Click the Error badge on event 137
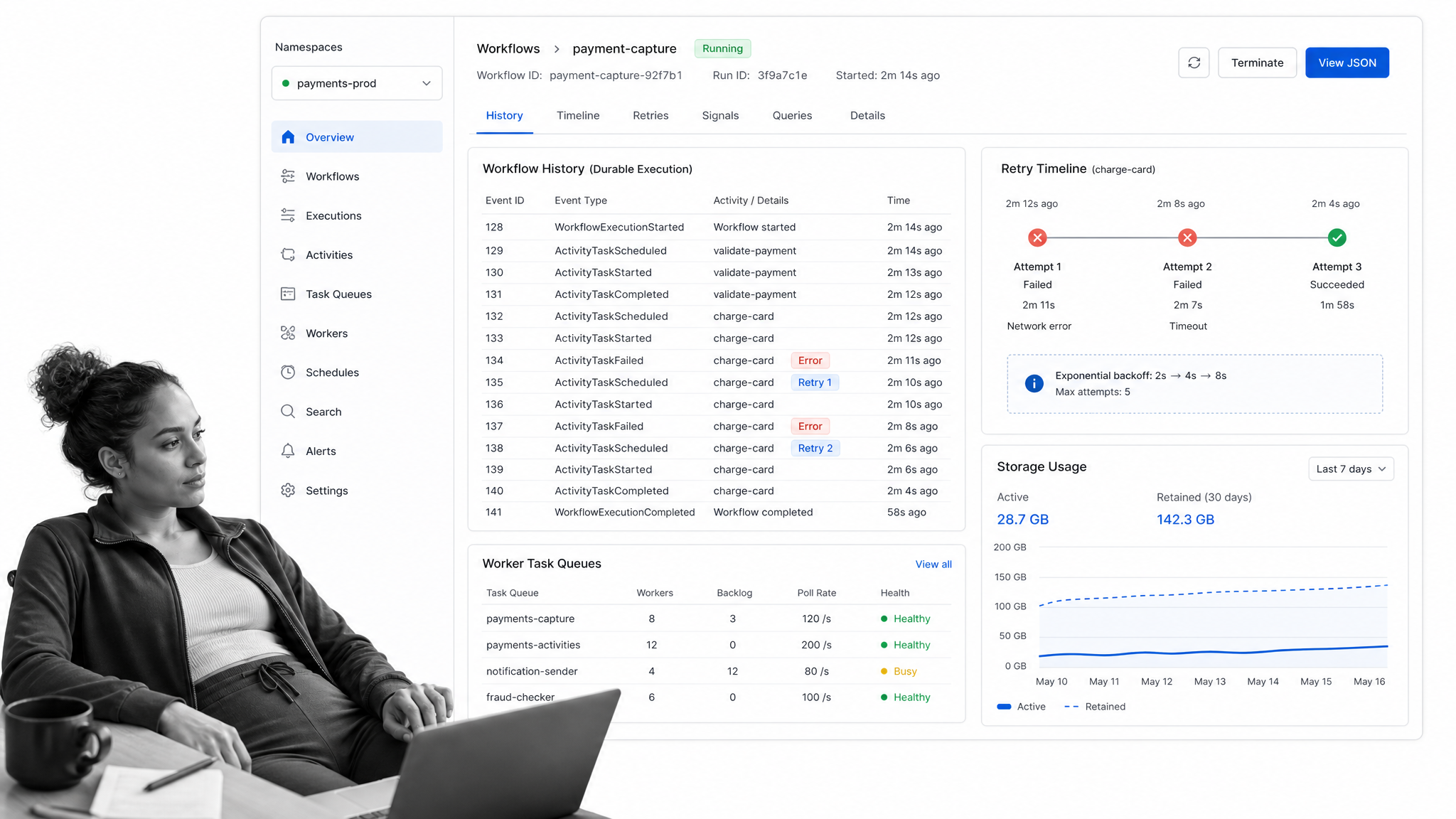 tap(810, 427)
